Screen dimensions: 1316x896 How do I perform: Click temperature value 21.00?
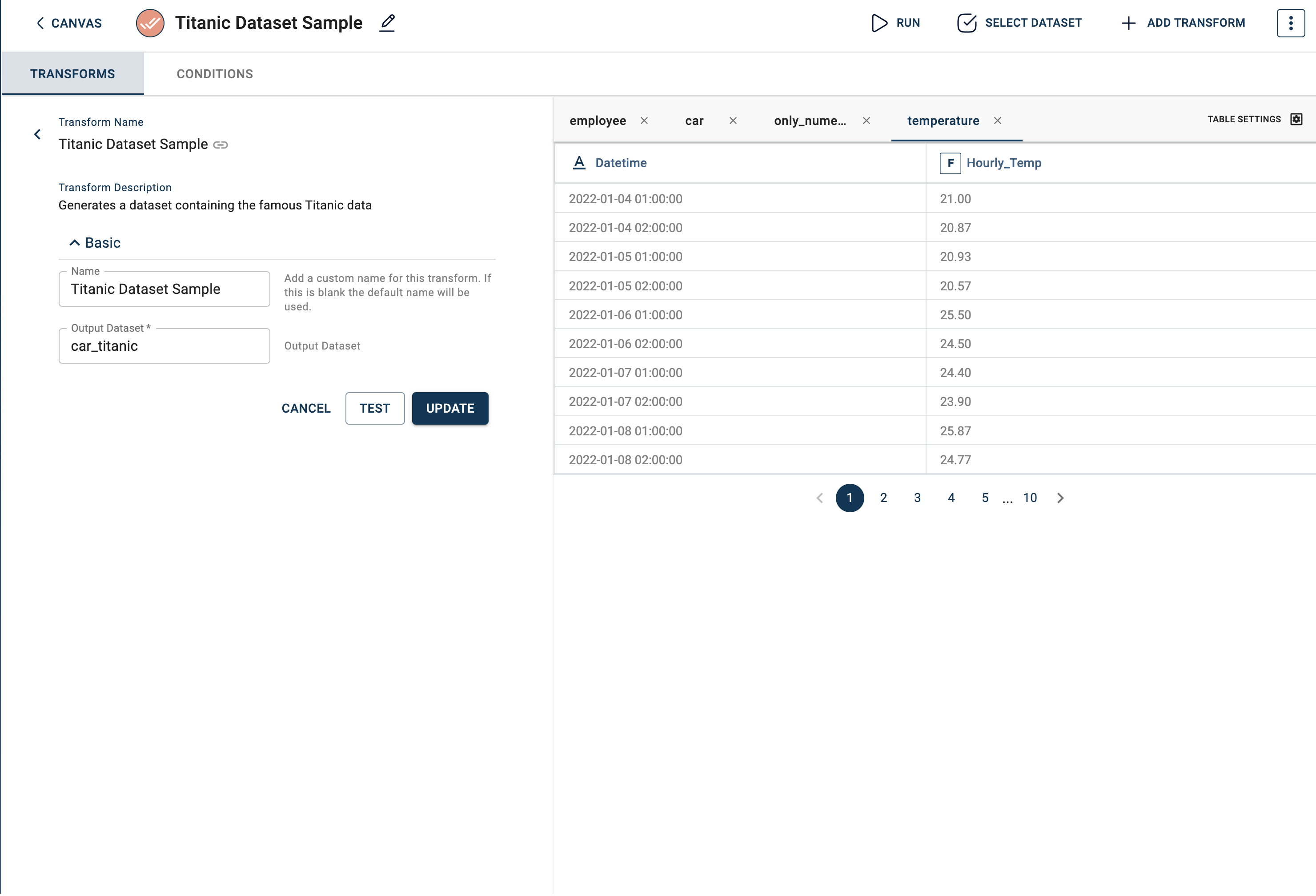coord(955,199)
